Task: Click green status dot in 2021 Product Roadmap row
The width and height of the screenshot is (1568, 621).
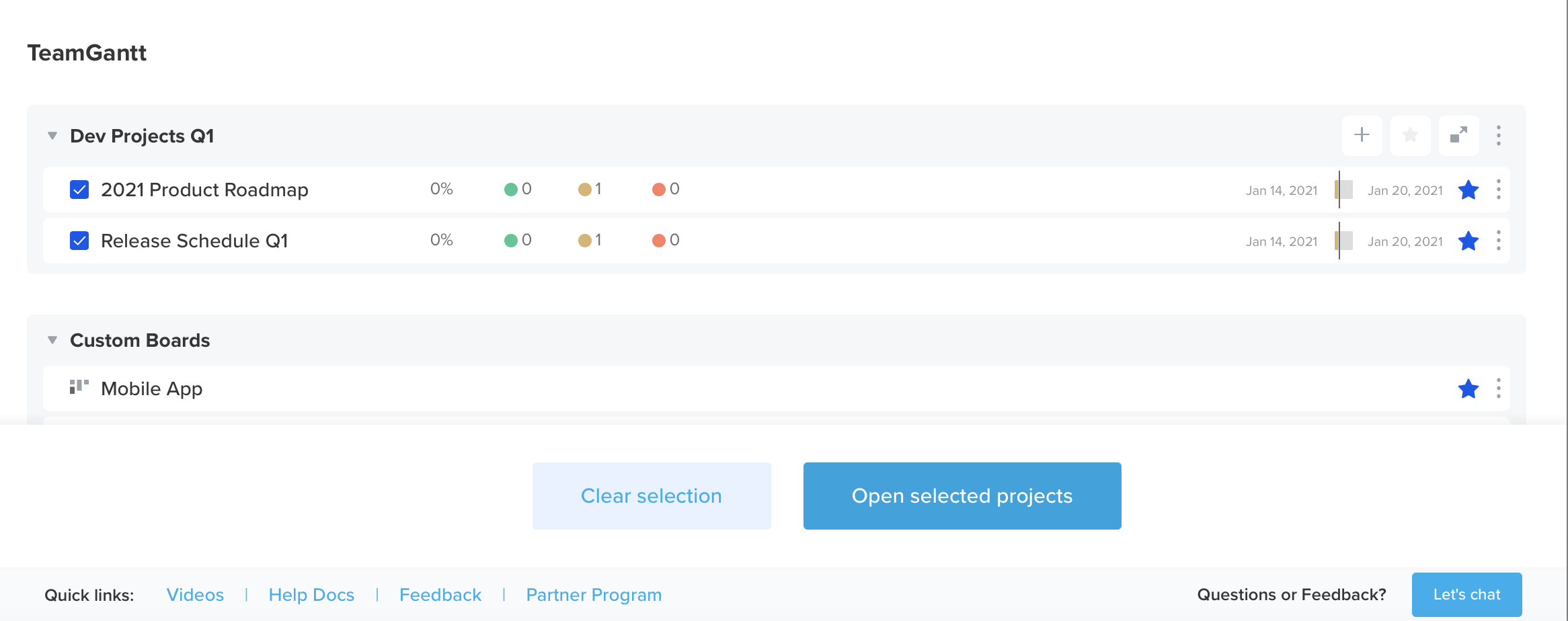Action: point(510,190)
